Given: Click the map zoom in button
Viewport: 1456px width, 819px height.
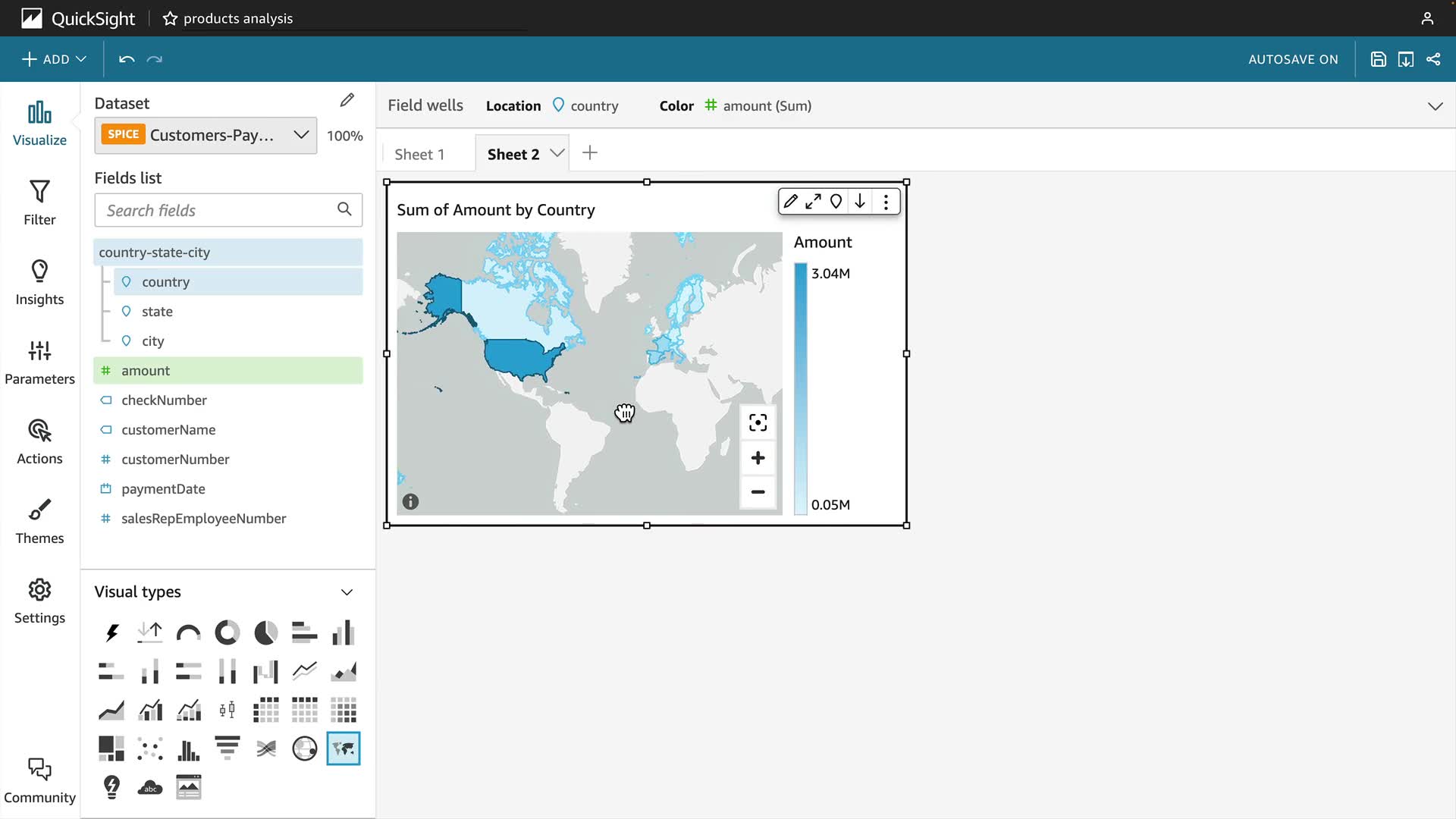Looking at the screenshot, I should [758, 458].
